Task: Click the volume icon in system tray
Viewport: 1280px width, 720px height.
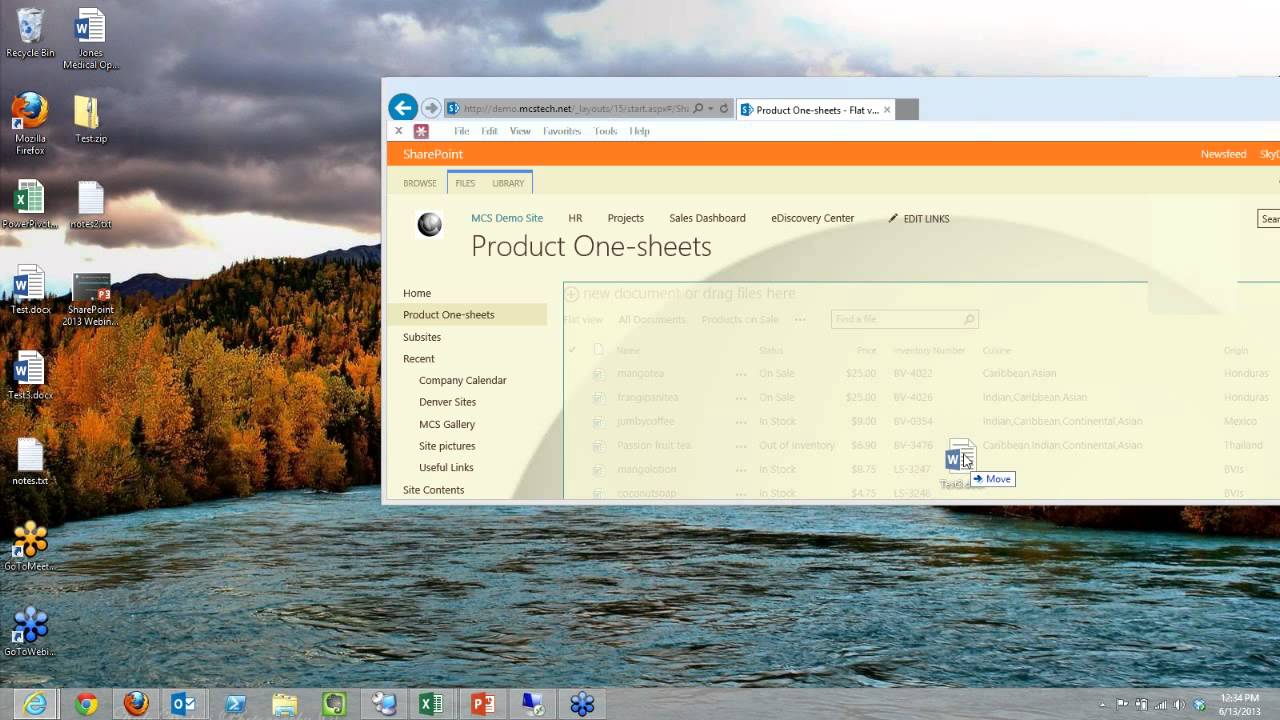Action: pos(1180,704)
